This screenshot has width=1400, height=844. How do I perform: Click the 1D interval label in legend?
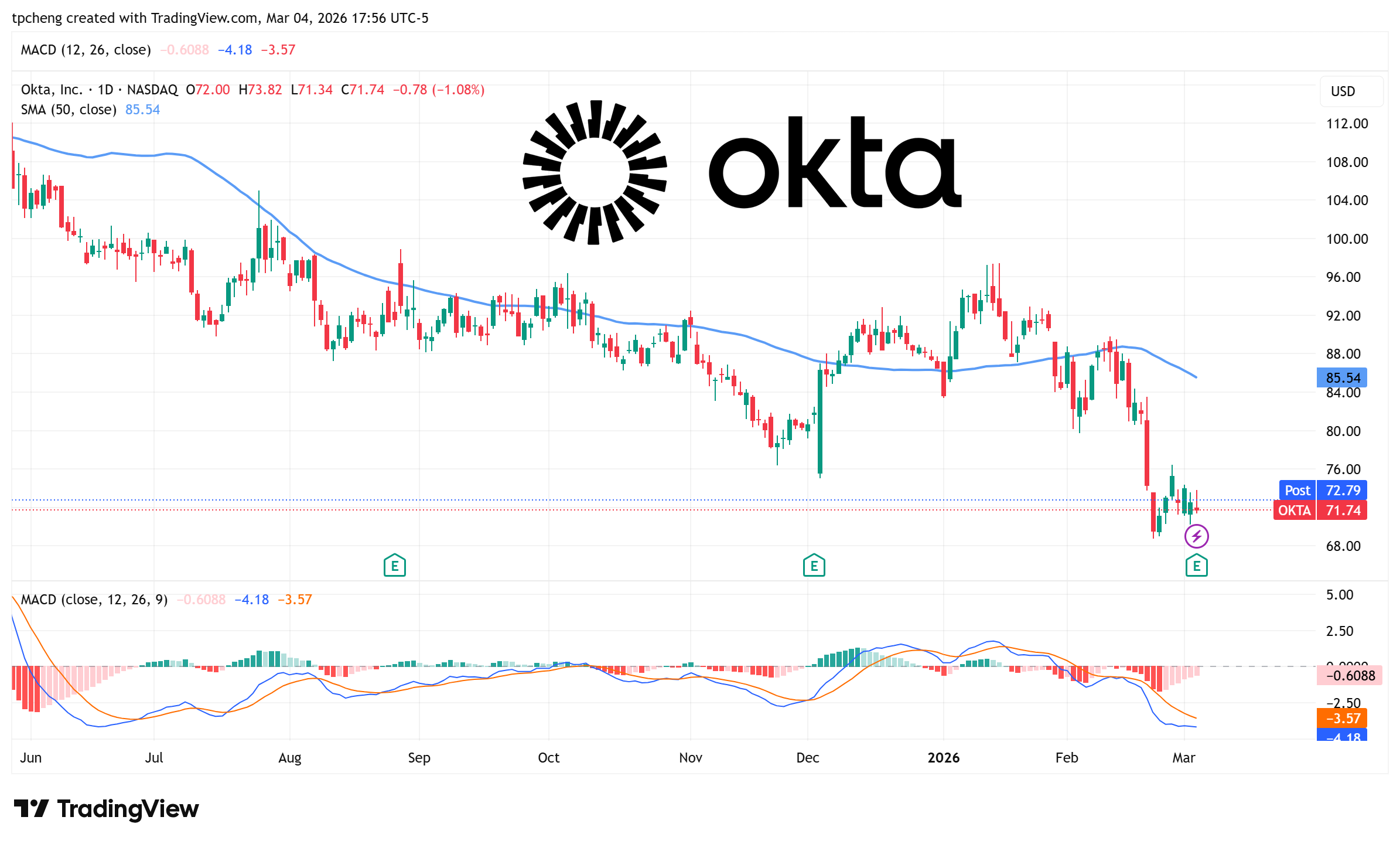click(105, 90)
